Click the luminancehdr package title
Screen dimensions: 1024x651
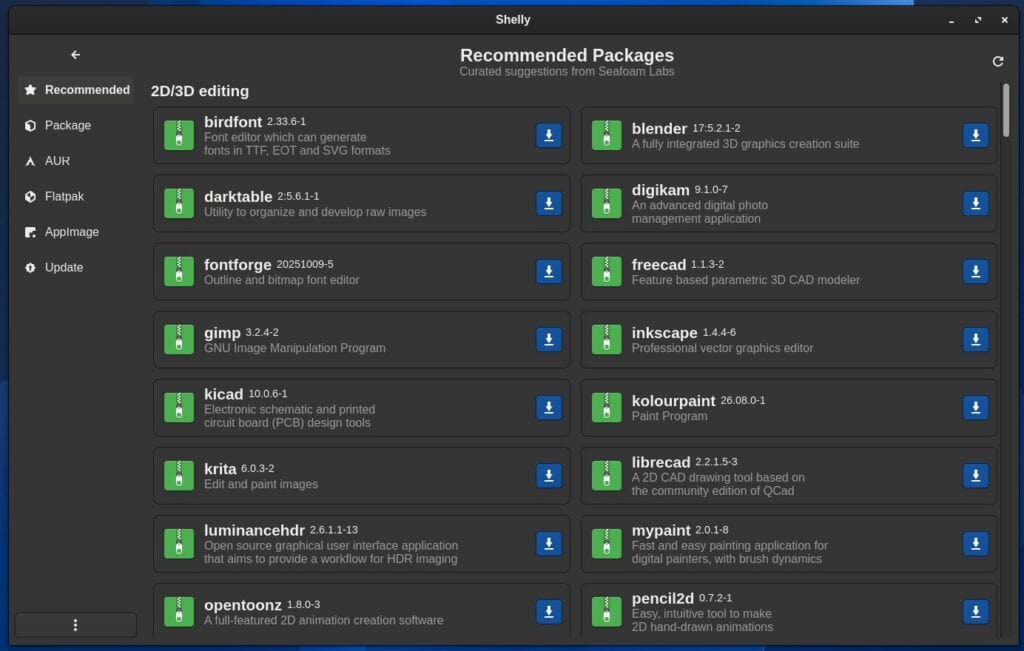[254, 530]
